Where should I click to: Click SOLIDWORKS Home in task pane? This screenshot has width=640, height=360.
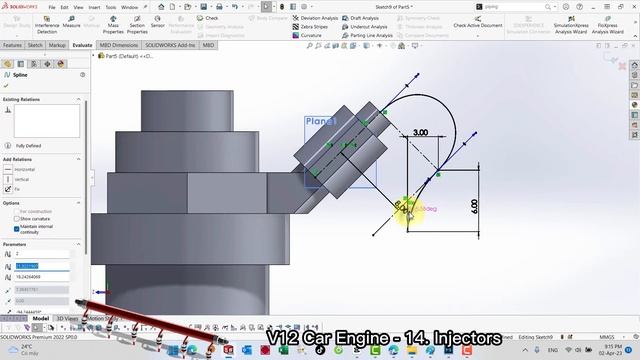coord(634,65)
